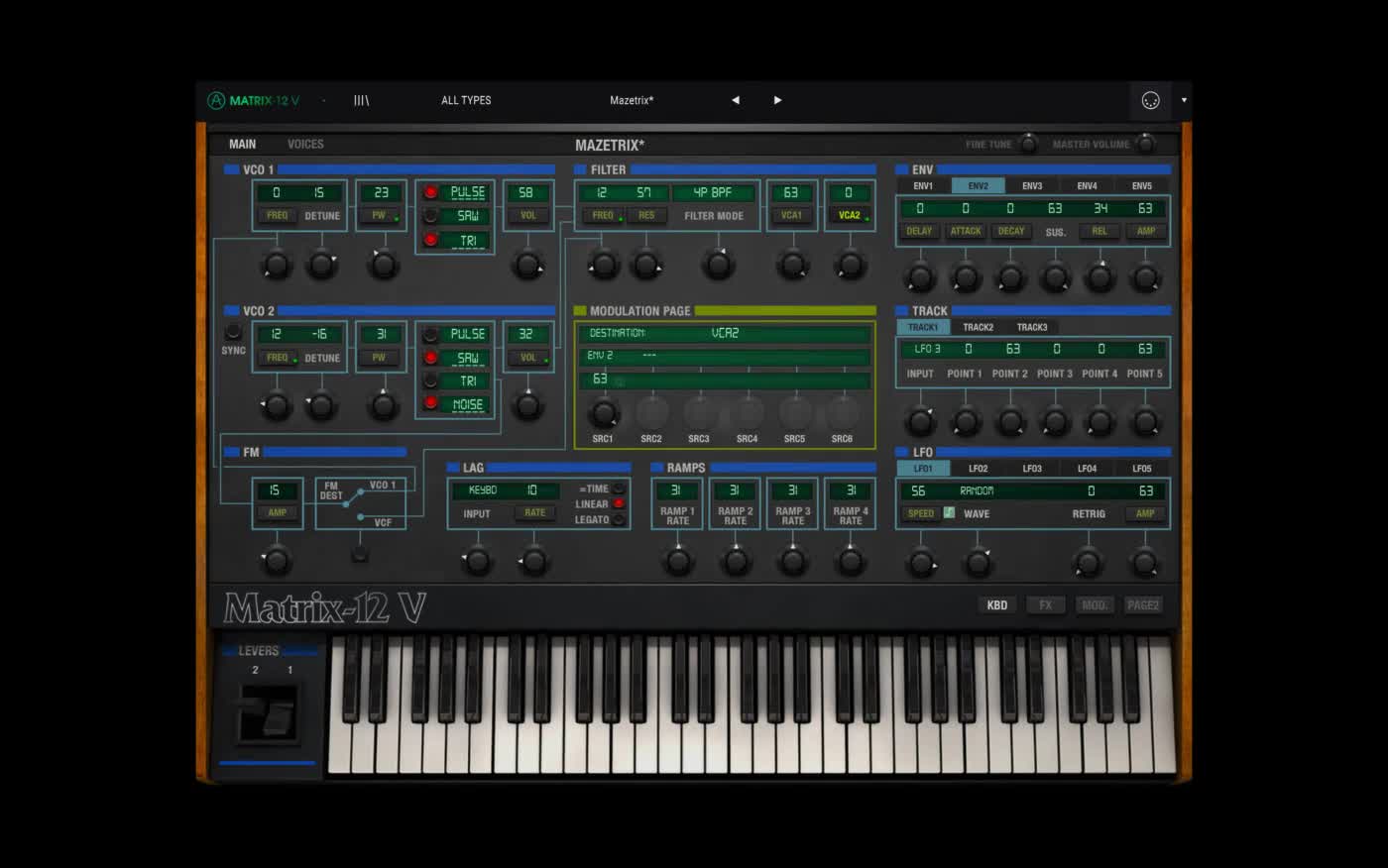Open the MIDI controller settings icon
Screen dimensions: 1388x868
click(1150, 100)
